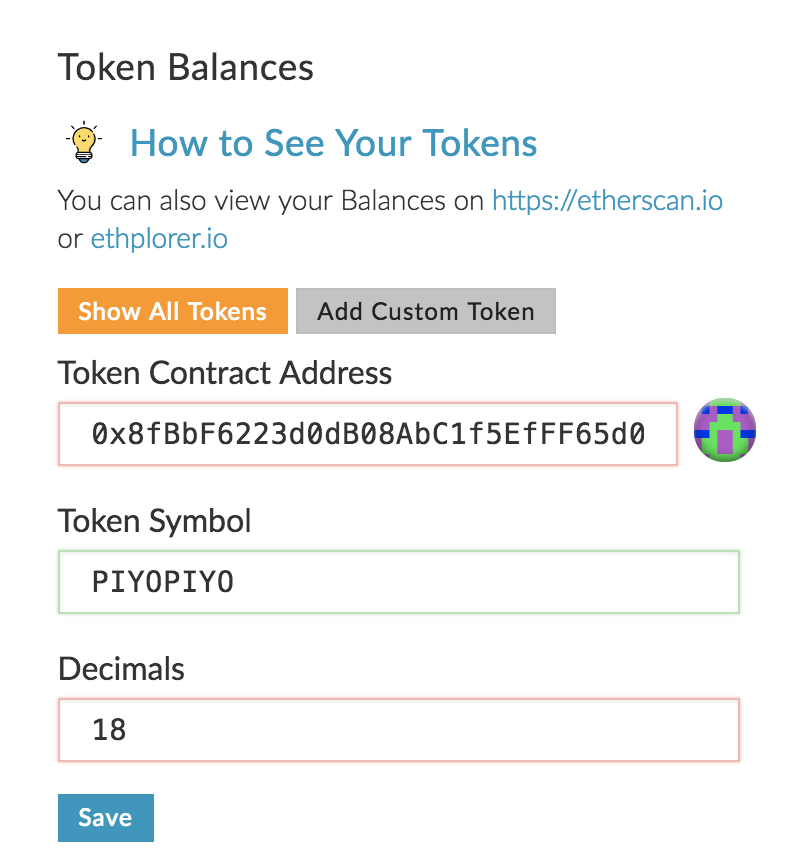Click the word 'or' before ethplorer.io
The width and height of the screenshot is (802, 858).
click(70, 240)
